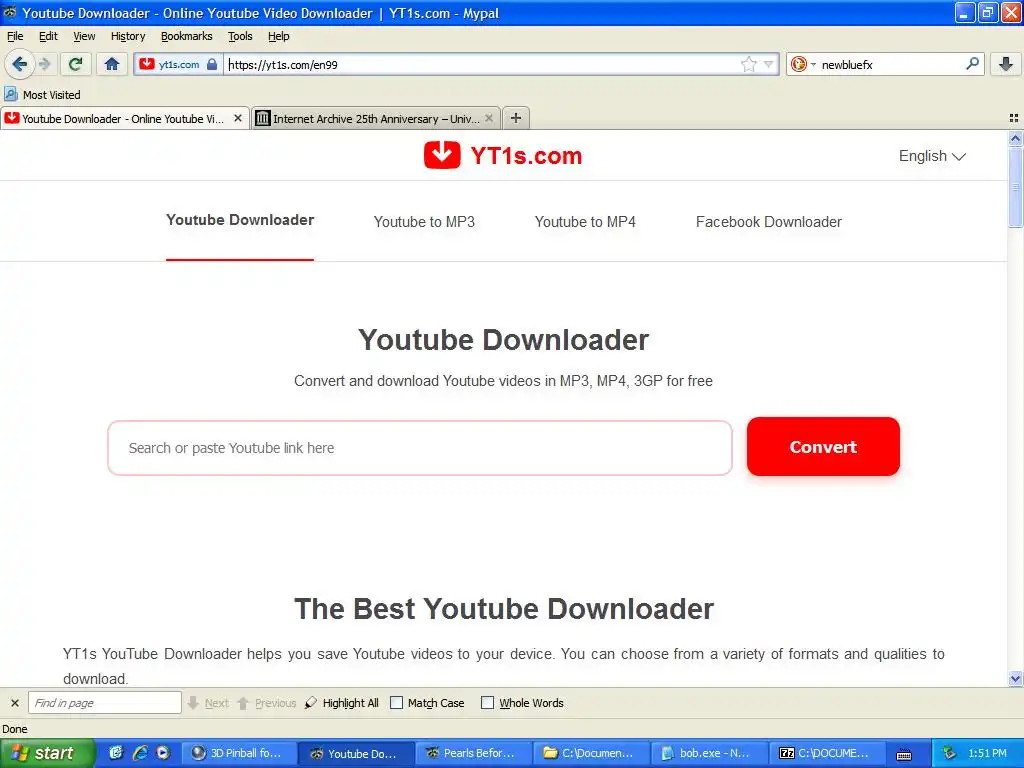Screen dimensions: 1024x768
Task: Switch to the Internet Archive 25th Anniversary tab
Action: click(x=376, y=118)
